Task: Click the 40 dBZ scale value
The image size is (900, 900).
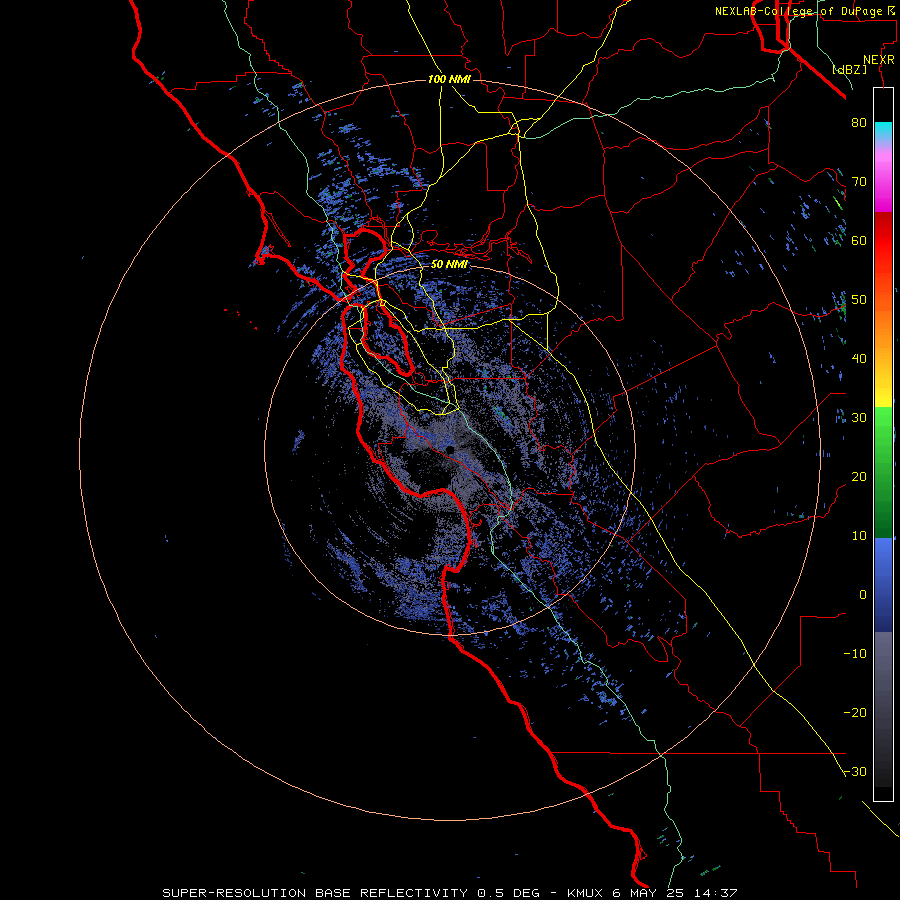Action: pyautogui.click(x=859, y=359)
